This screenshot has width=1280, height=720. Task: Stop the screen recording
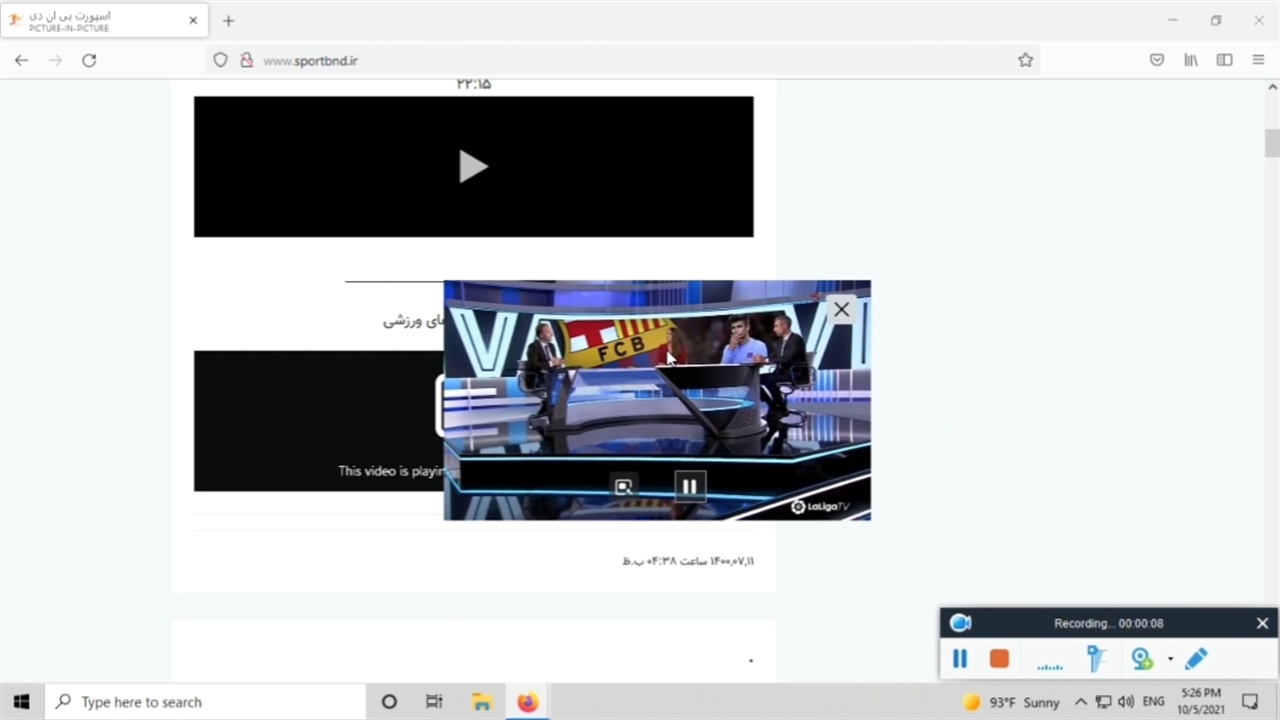999,659
